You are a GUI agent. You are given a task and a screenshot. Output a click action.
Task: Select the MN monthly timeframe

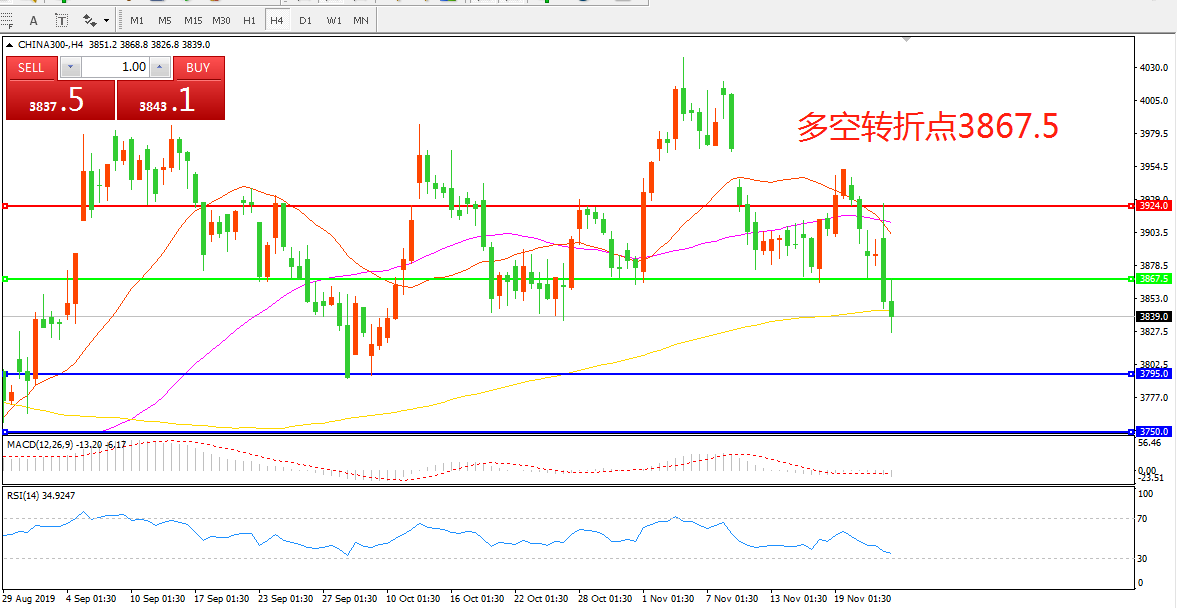pos(360,20)
